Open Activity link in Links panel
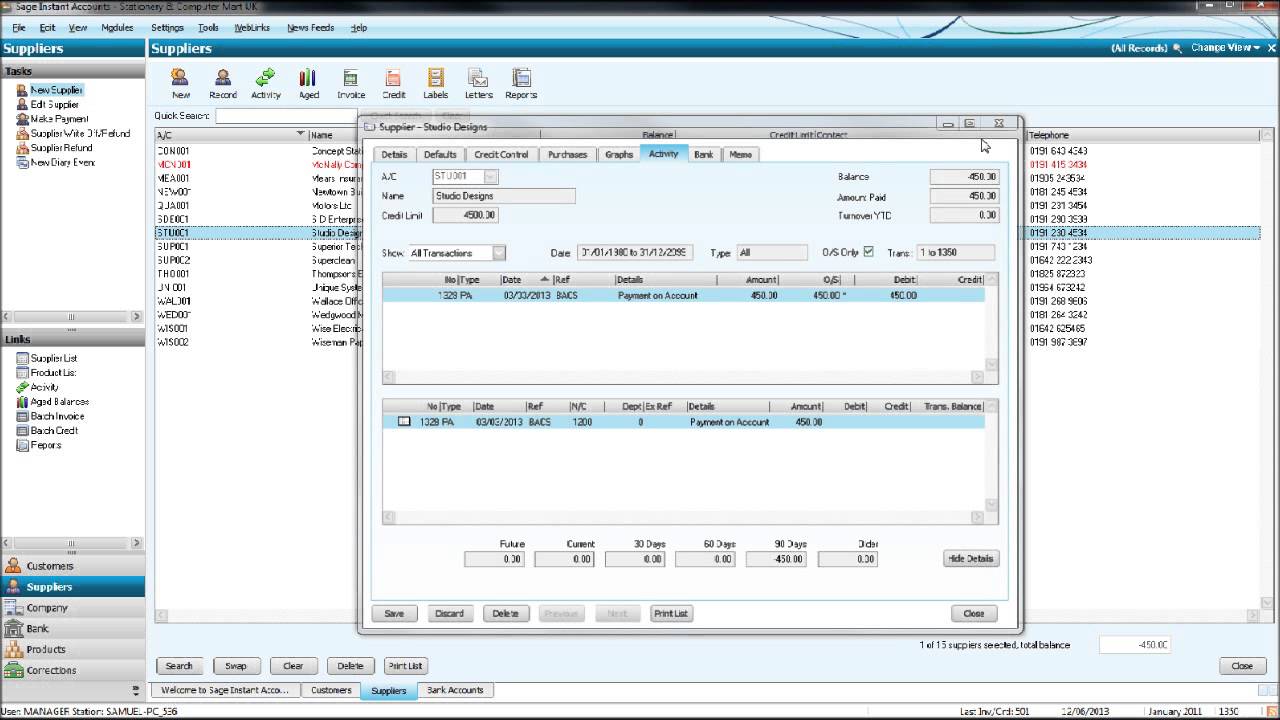The width and height of the screenshot is (1280, 720). pyautogui.click(x=44, y=387)
